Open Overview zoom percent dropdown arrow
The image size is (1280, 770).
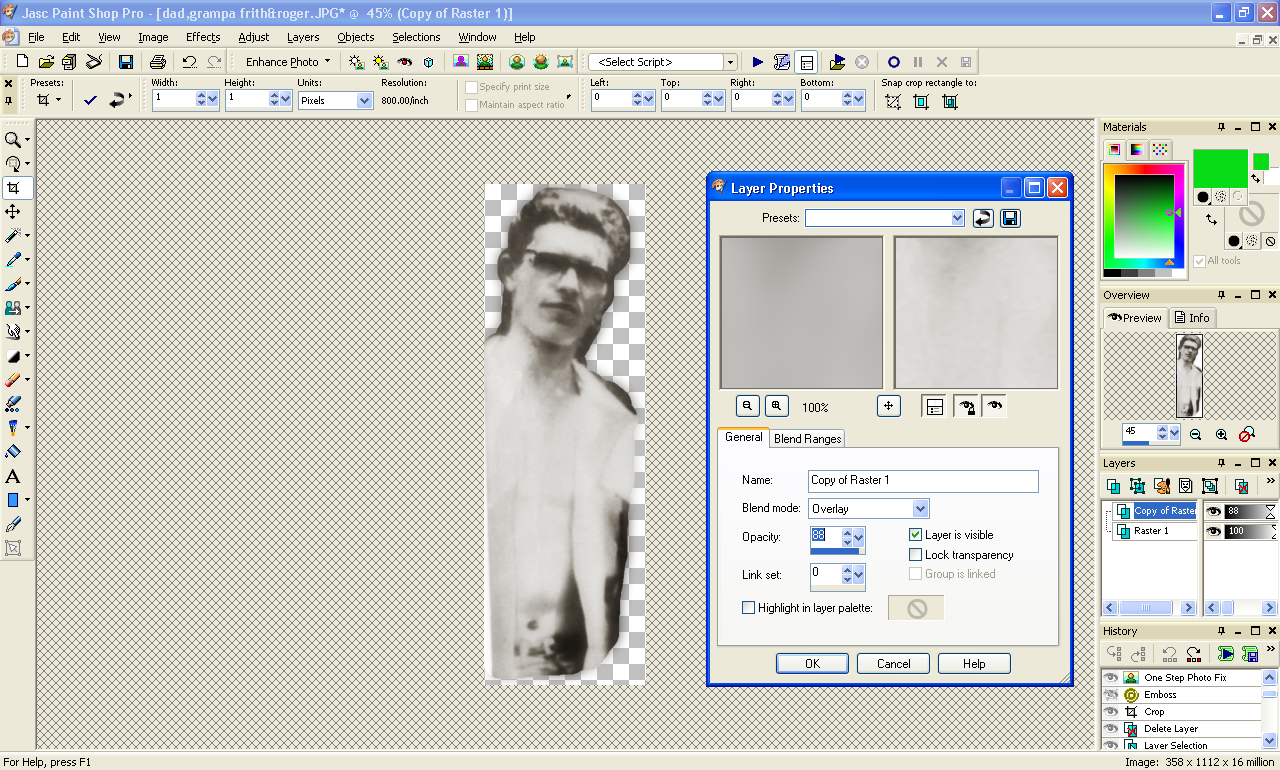click(1174, 434)
